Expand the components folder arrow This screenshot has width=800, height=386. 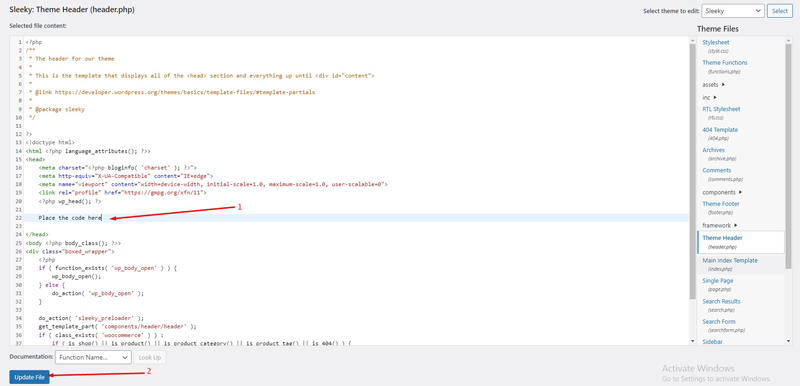click(740, 192)
